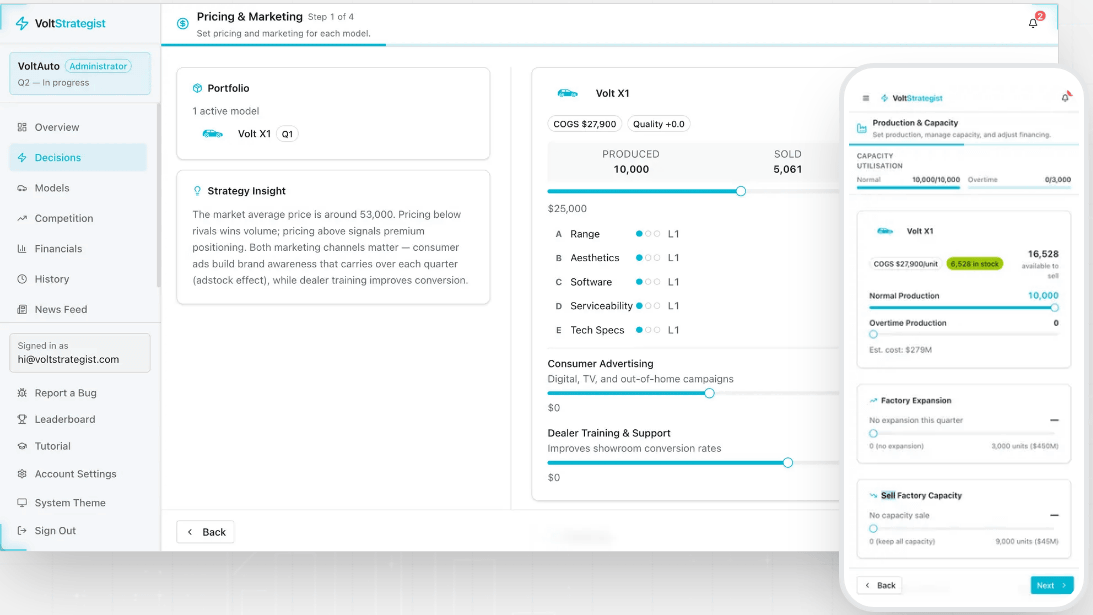The height and width of the screenshot is (615, 1093).
Task: Open the Competition page
Action: [x=63, y=218]
